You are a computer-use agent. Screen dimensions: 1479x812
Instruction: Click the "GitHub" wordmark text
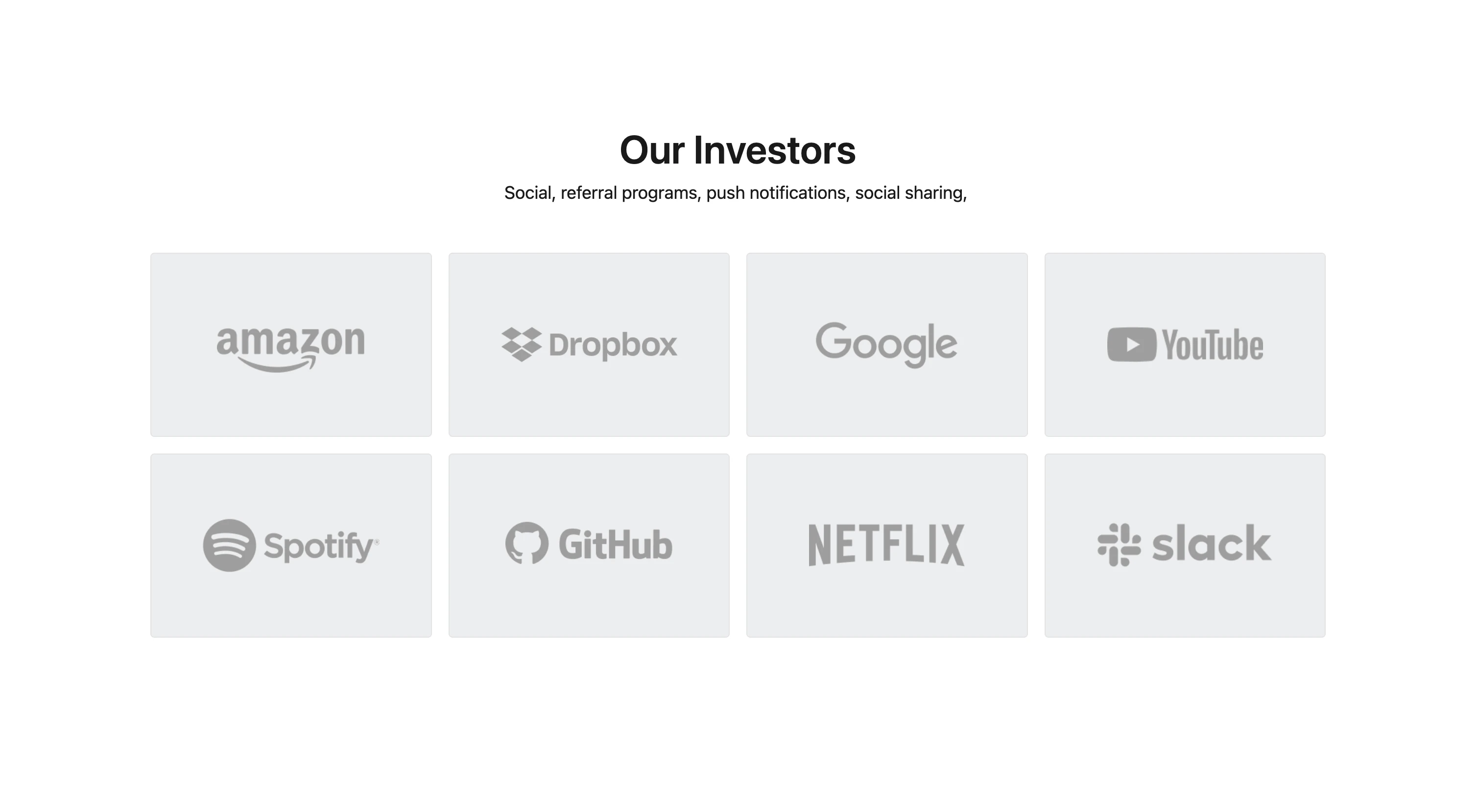[615, 545]
